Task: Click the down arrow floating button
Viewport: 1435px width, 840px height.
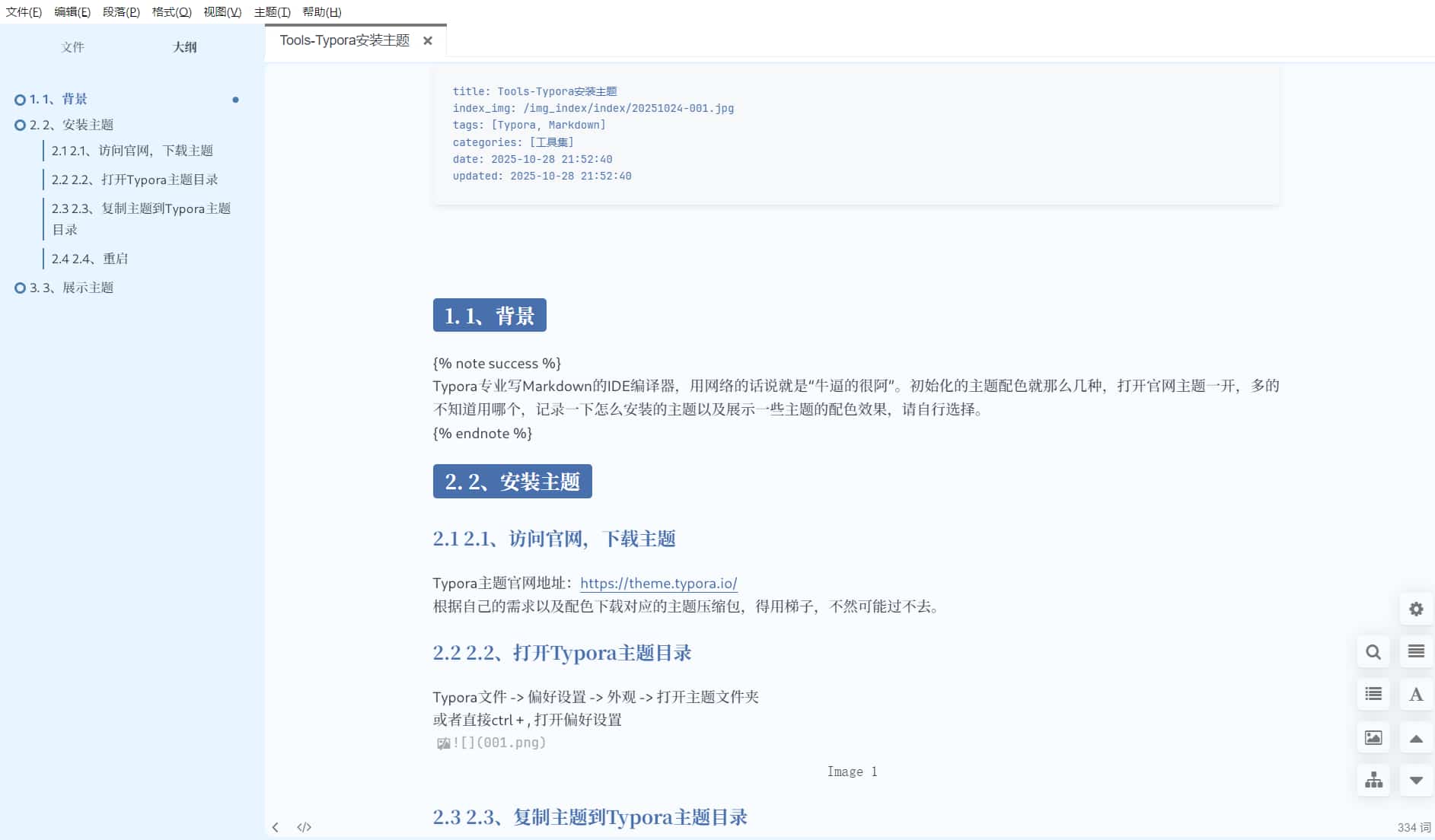Action: click(1416, 781)
